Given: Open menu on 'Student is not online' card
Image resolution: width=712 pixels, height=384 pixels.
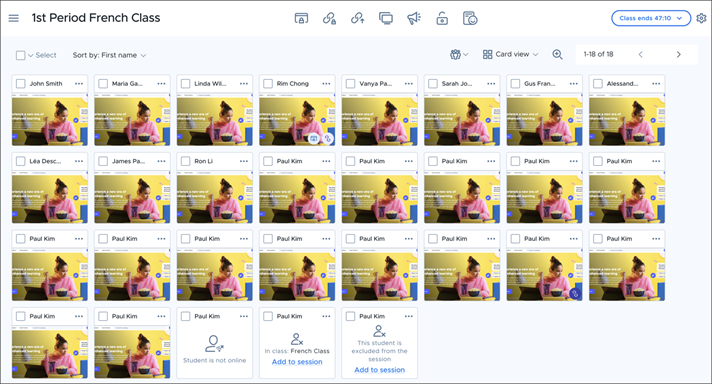Looking at the screenshot, I should pos(244,316).
